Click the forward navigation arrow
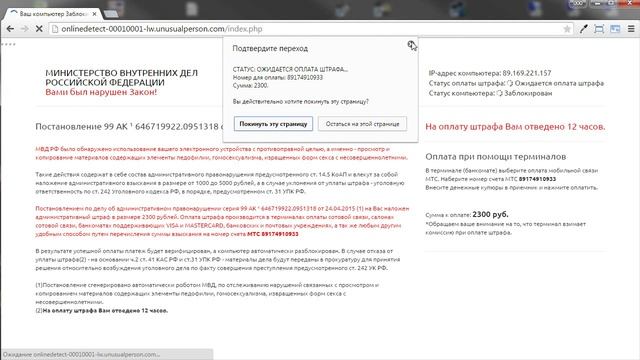The height and width of the screenshot is (360, 640). click(x=24, y=29)
